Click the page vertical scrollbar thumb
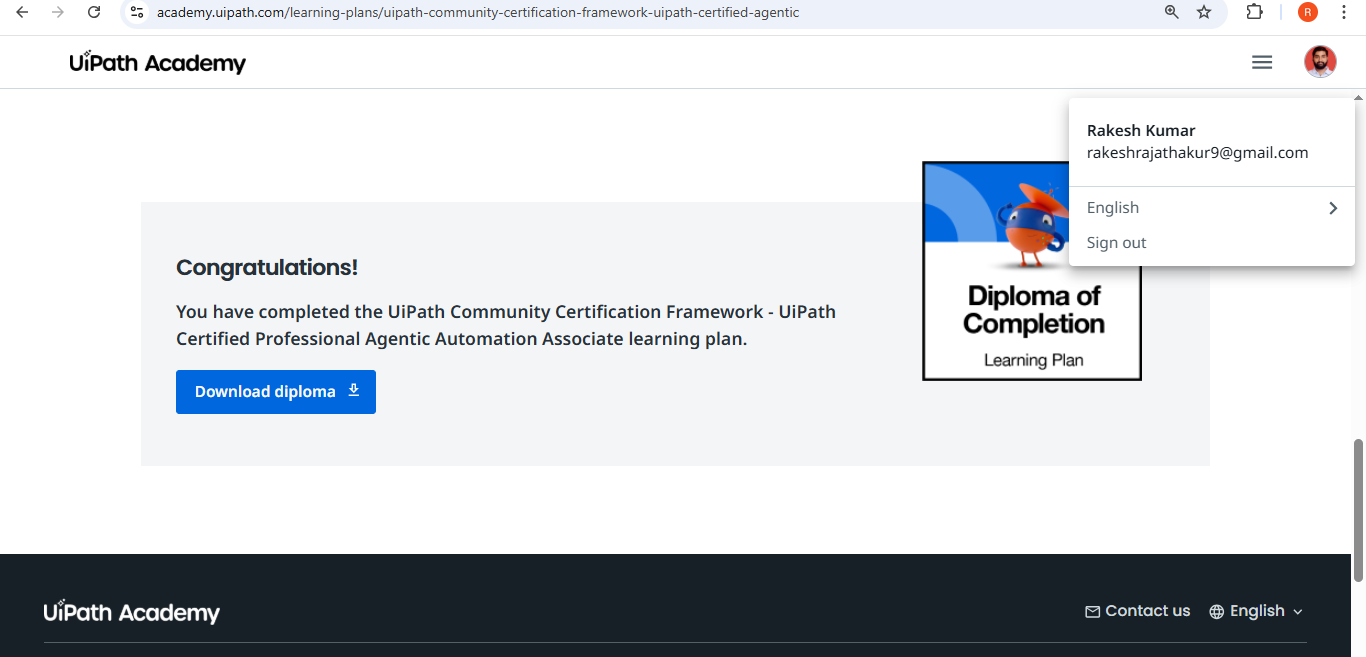This screenshot has height=657, width=1366. [x=1358, y=510]
